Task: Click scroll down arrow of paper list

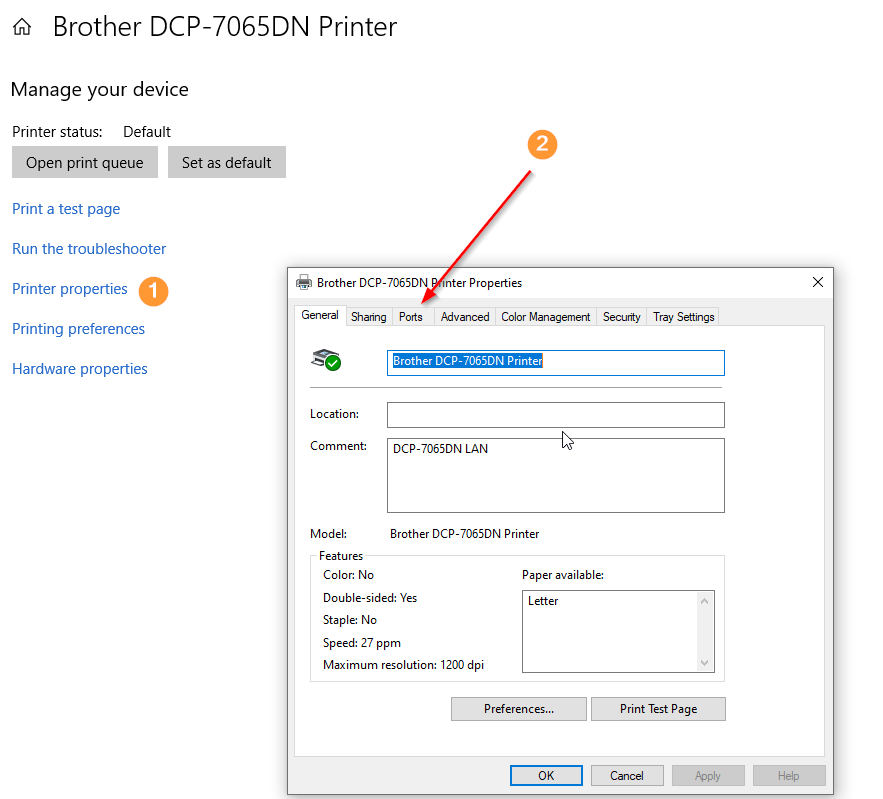Action: (x=704, y=663)
